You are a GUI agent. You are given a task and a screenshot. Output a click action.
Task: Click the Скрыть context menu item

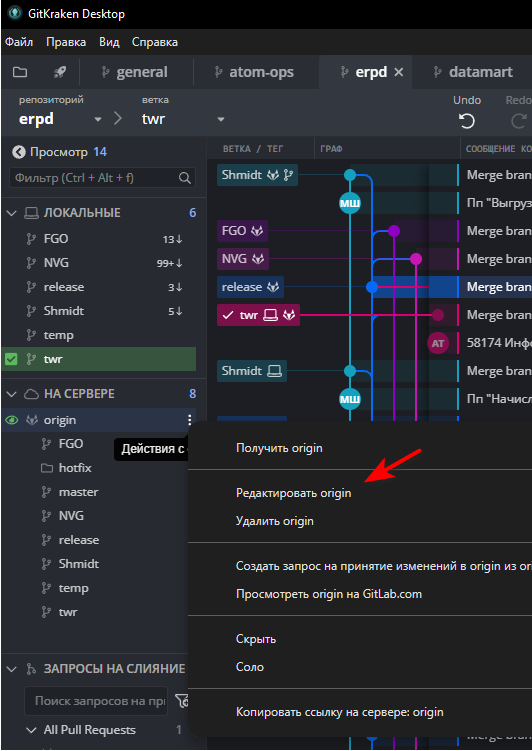[256, 639]
